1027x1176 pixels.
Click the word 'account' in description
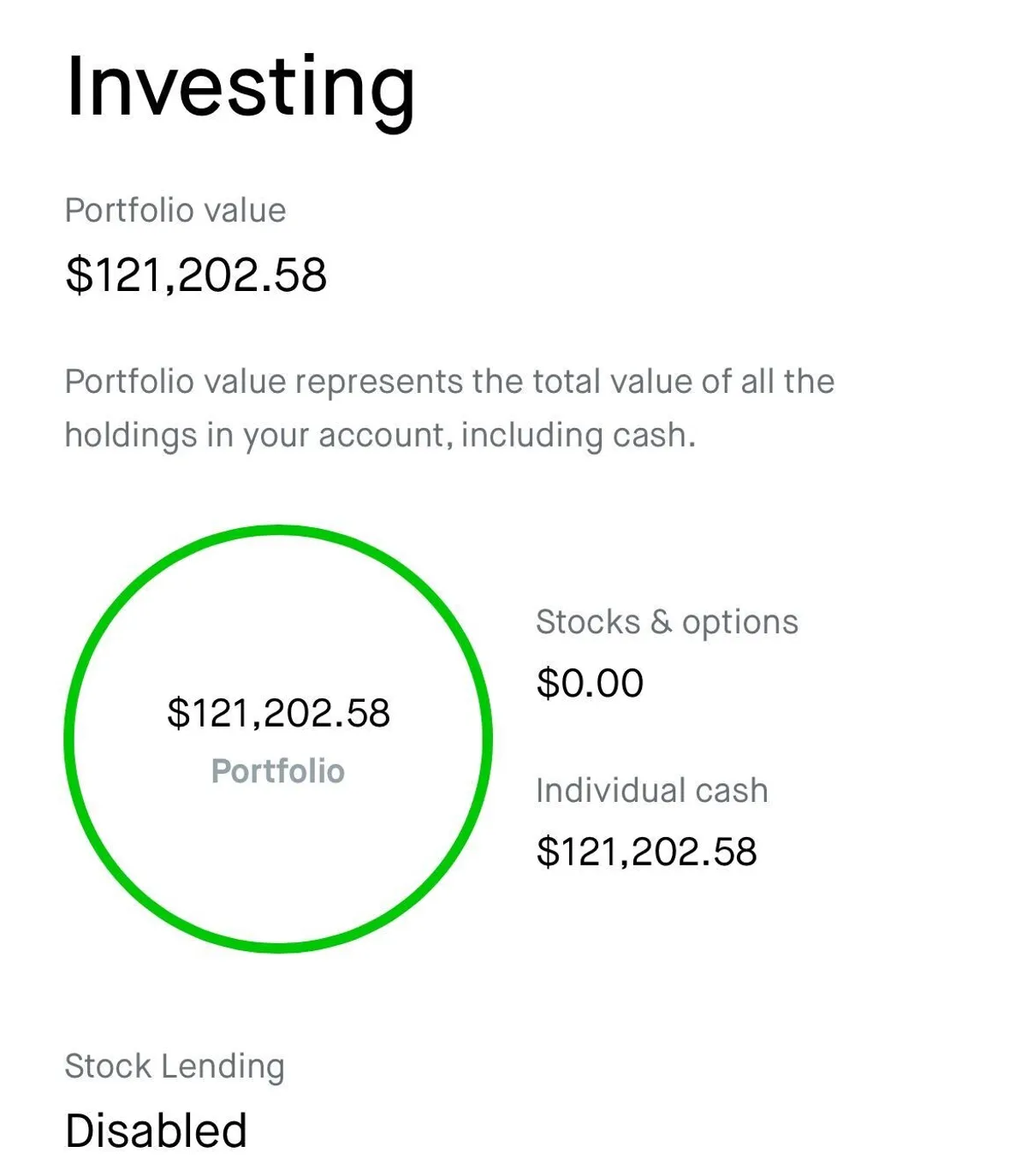click(383, 435)
